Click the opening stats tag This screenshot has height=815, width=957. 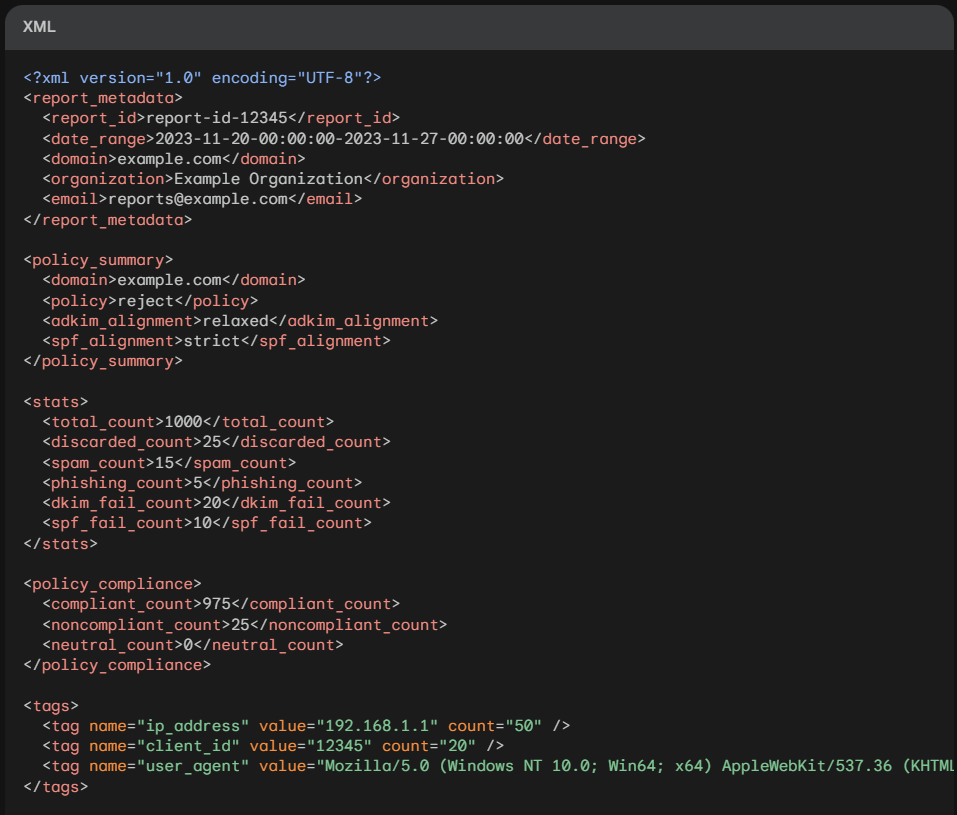click(x=56, y=402)
